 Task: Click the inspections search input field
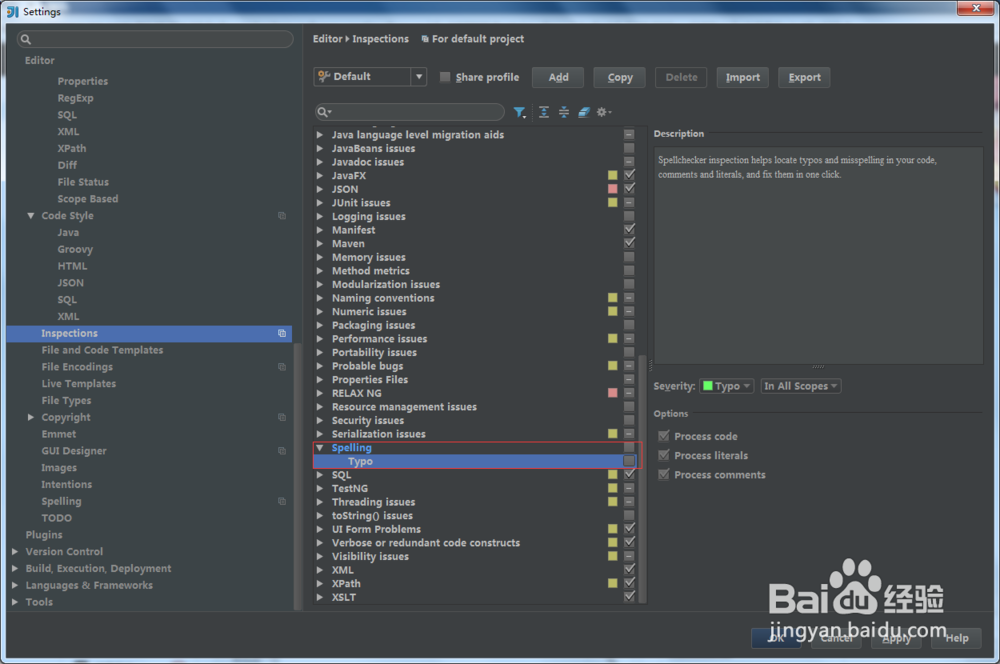click(409, 112)
